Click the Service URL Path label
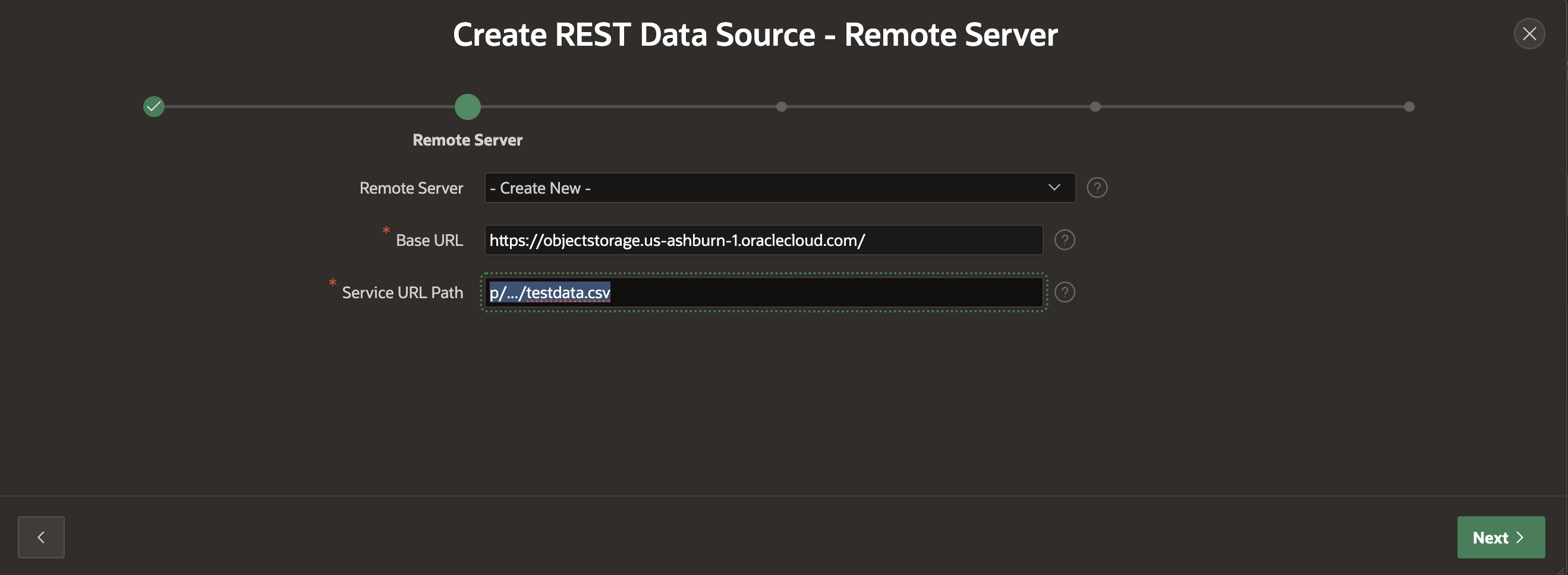The image size is (1568, 575). (x=402, y=293)
